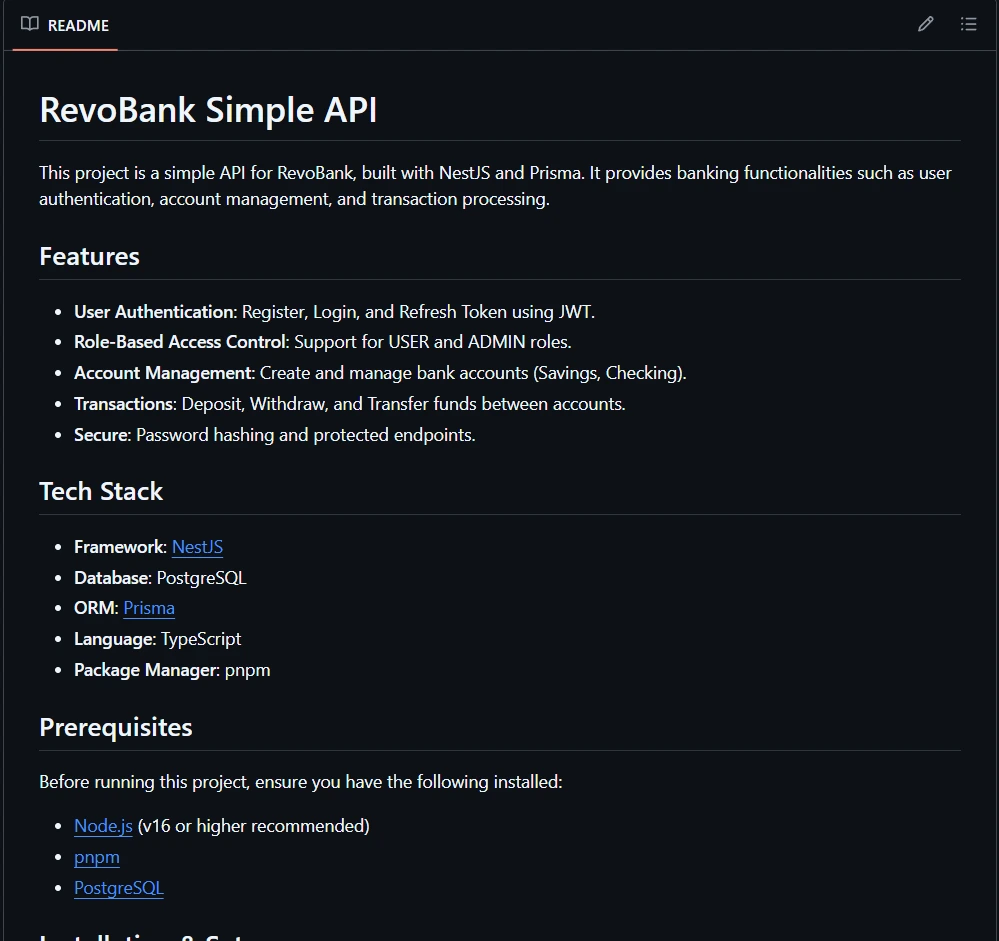Image resolution: width=999 pixels, height=941 pixels.
Task: Click the RevoBank Simple API title
Action: point(208,110)
